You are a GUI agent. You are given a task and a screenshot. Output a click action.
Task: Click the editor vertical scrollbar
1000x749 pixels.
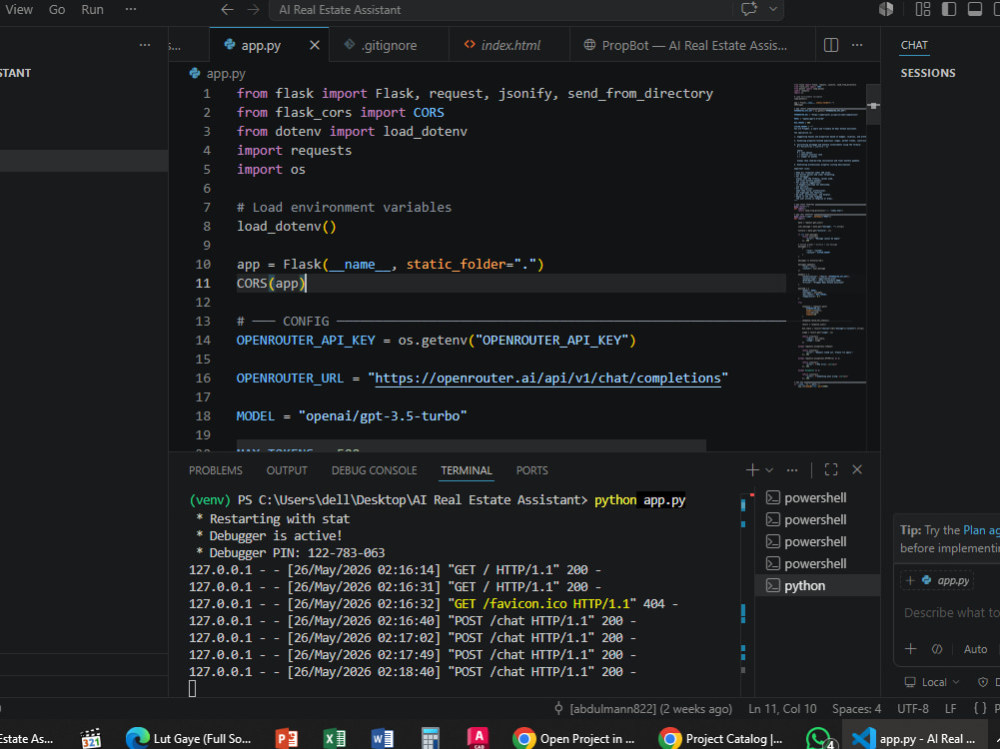[874, 105]
